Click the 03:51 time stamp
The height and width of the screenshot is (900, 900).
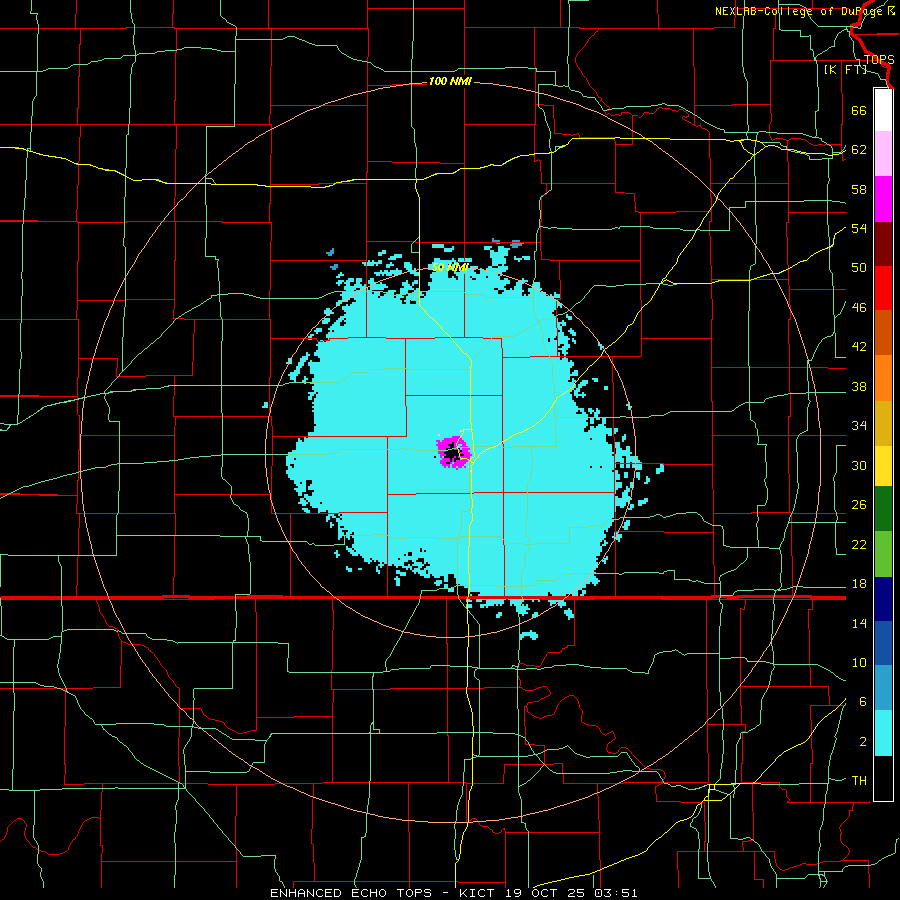616,893
